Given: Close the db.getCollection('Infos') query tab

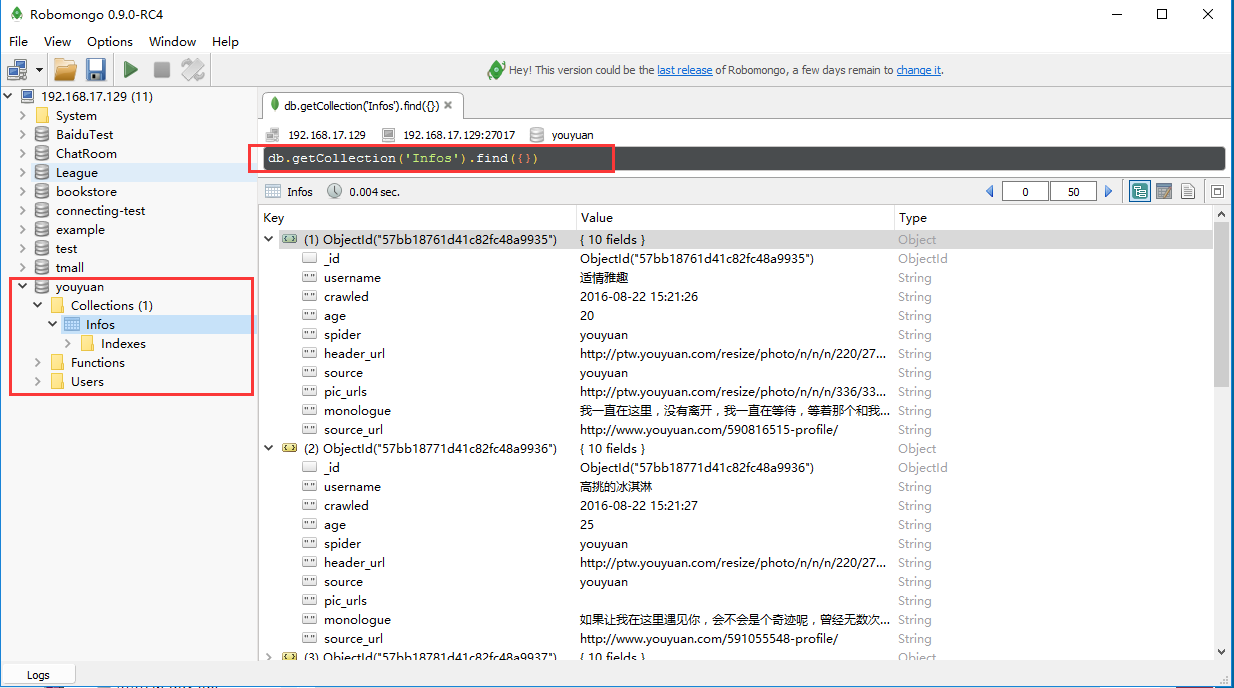Looking at the screenshot, I should pos(448,105).
